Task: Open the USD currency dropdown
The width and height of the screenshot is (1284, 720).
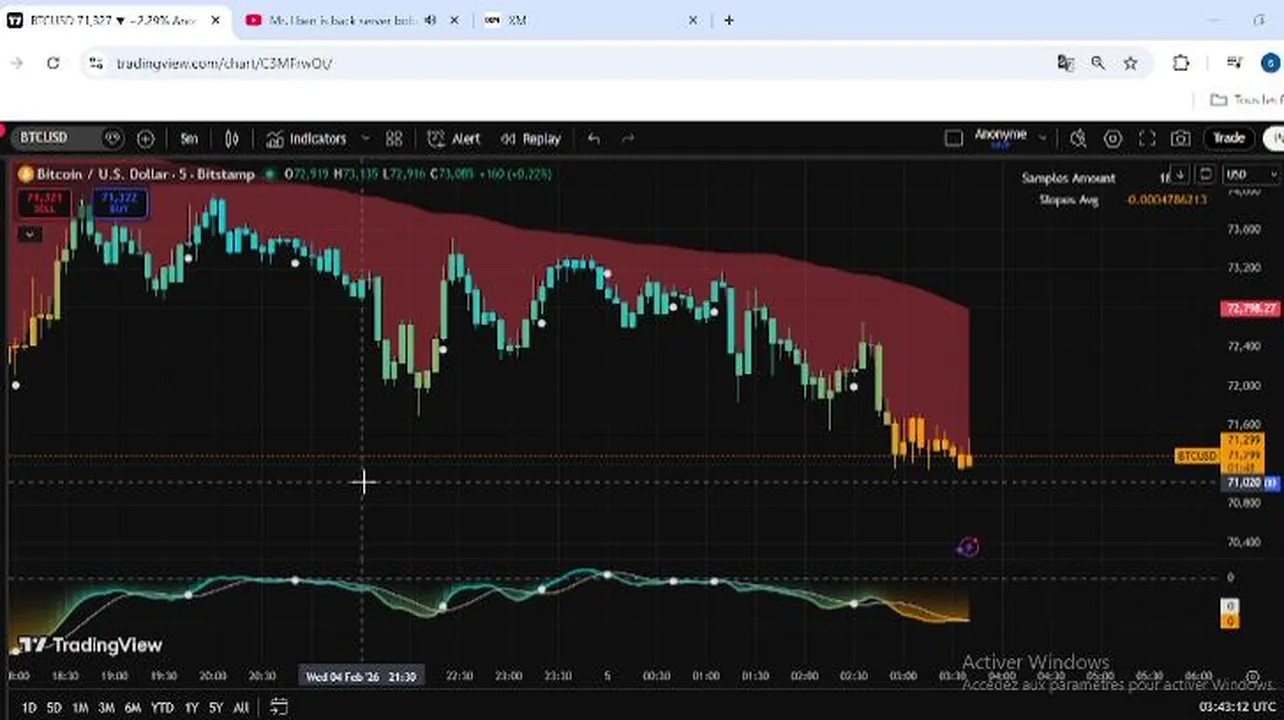Action: (x=1250, y=174)
